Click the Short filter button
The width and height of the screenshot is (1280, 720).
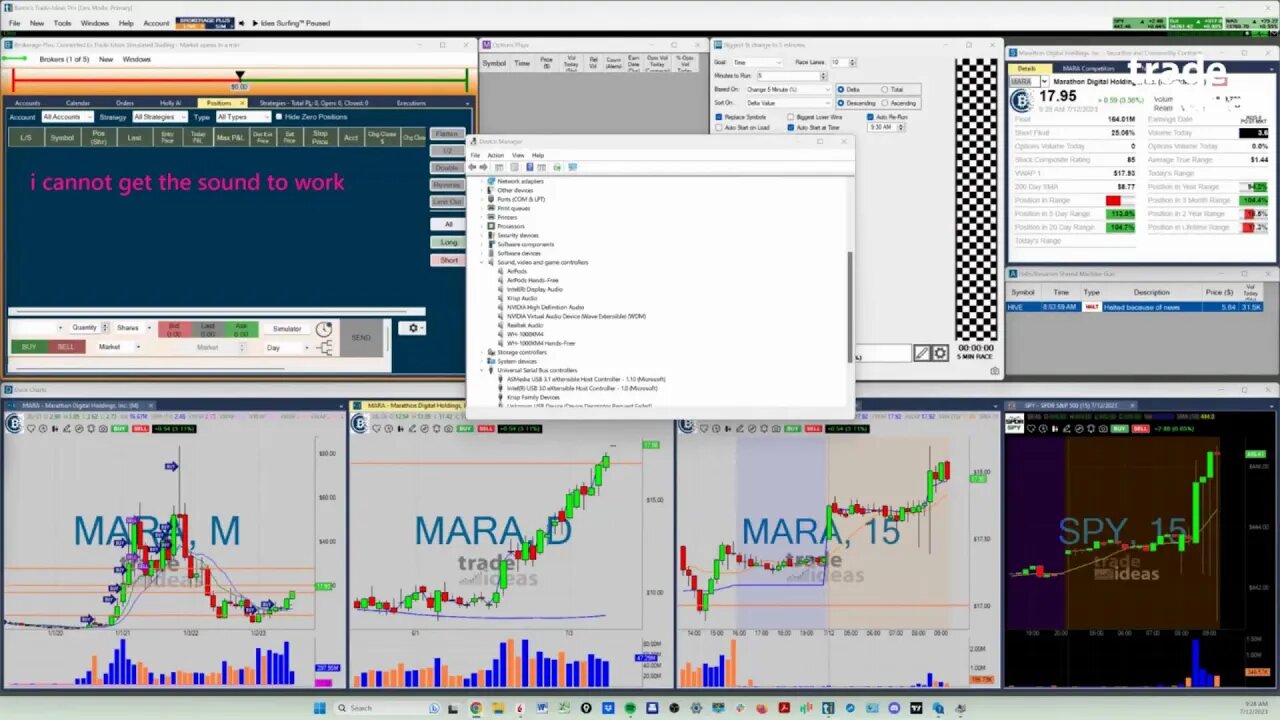pyautogui.click(x=449, y=260)
